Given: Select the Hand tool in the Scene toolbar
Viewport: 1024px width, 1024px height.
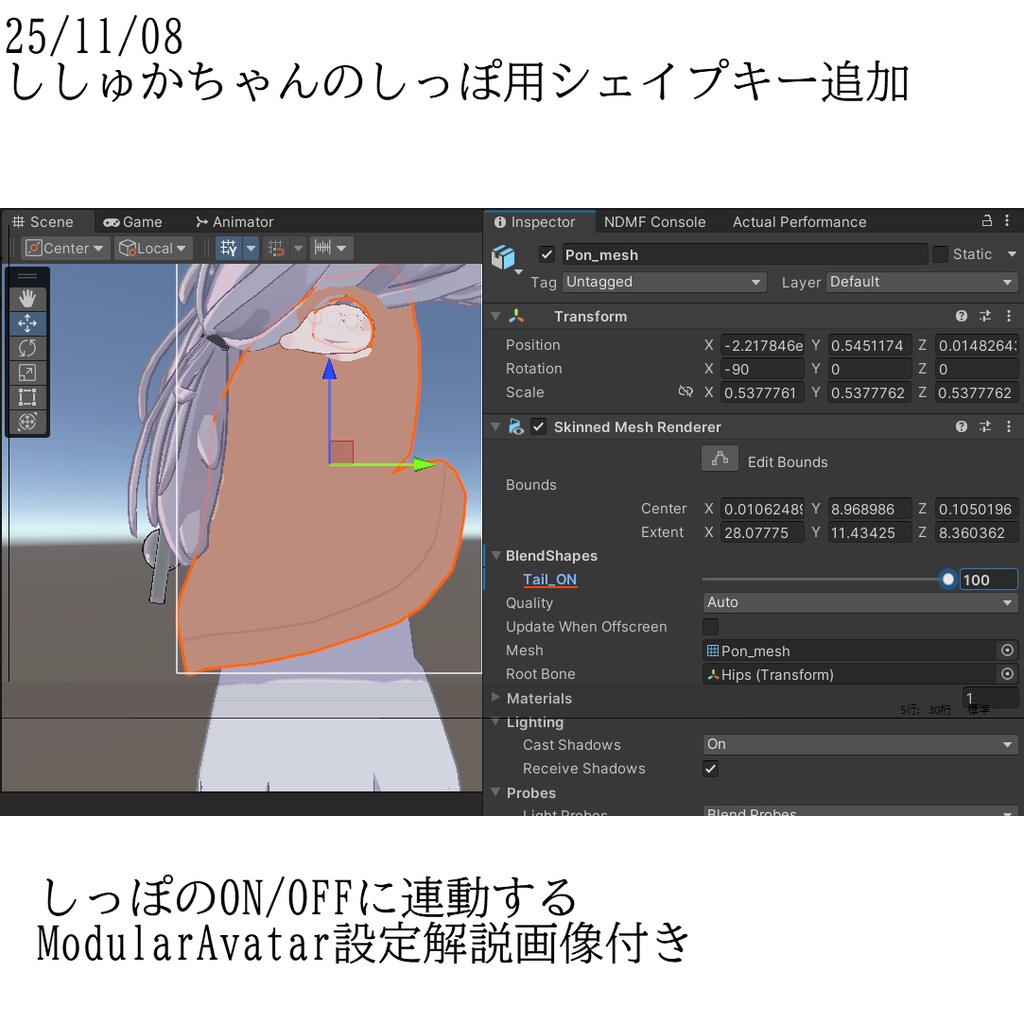Looking at the screenshot, I should [27, 297].
